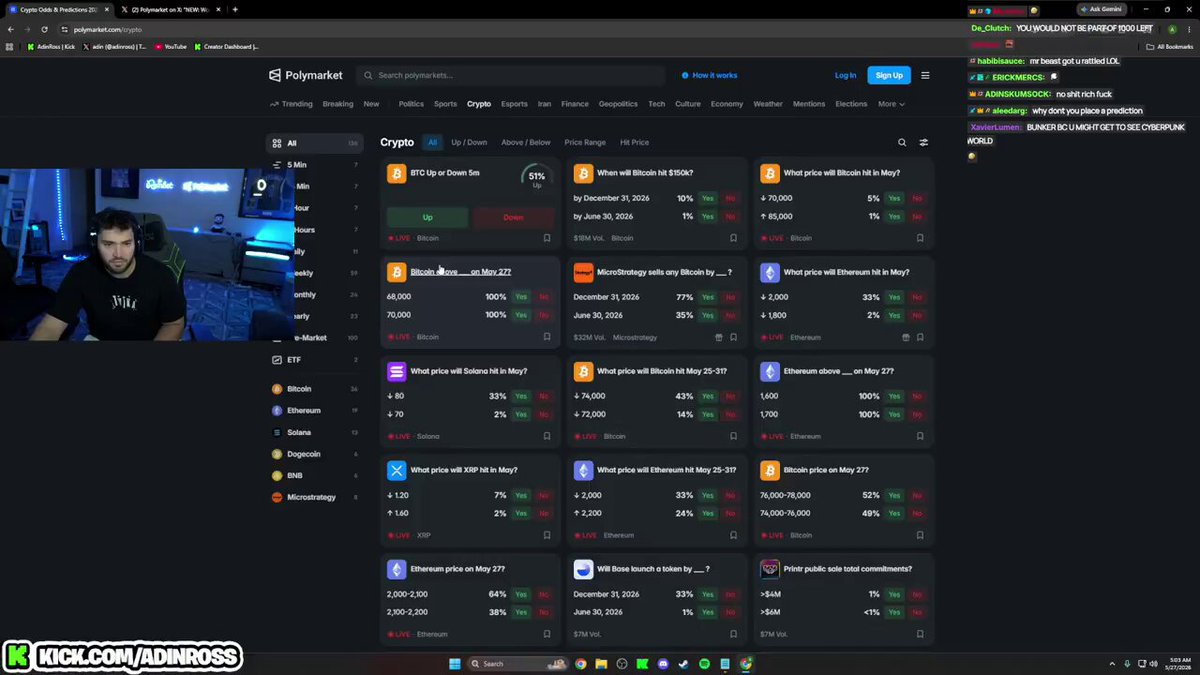Select the All category with grid icon in sidebar
1200x675 pixels.
click(x=315, y=143)
